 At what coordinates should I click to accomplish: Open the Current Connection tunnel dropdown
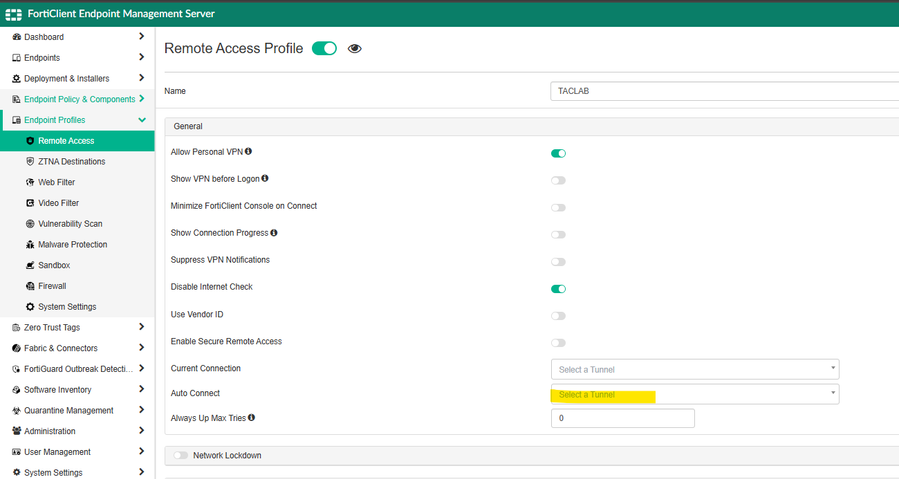[695, 369]
